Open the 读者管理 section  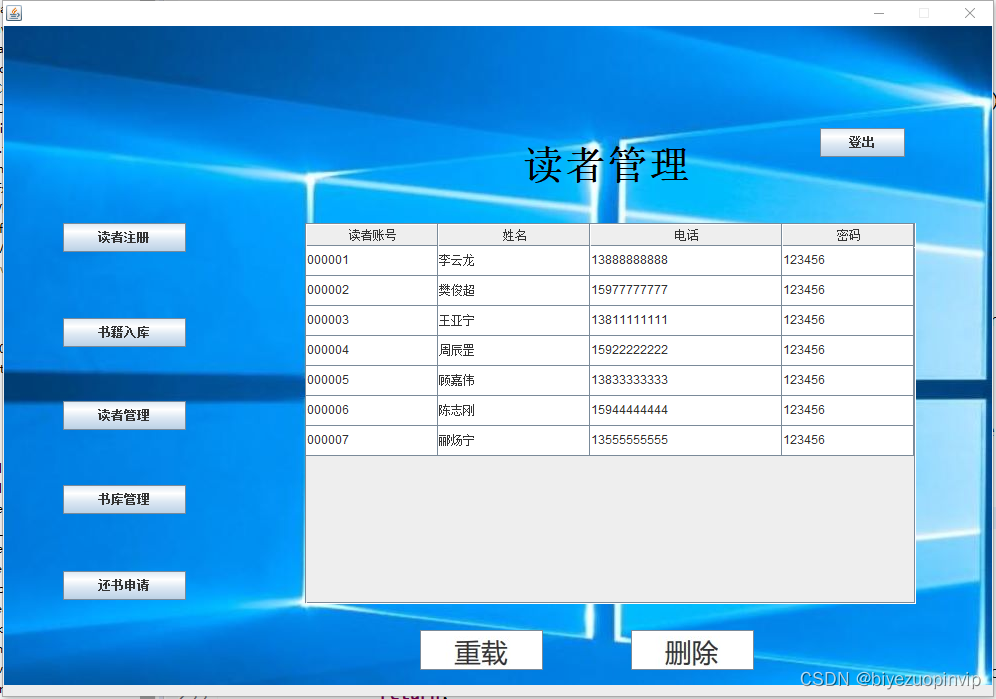[x=124, y=415]
